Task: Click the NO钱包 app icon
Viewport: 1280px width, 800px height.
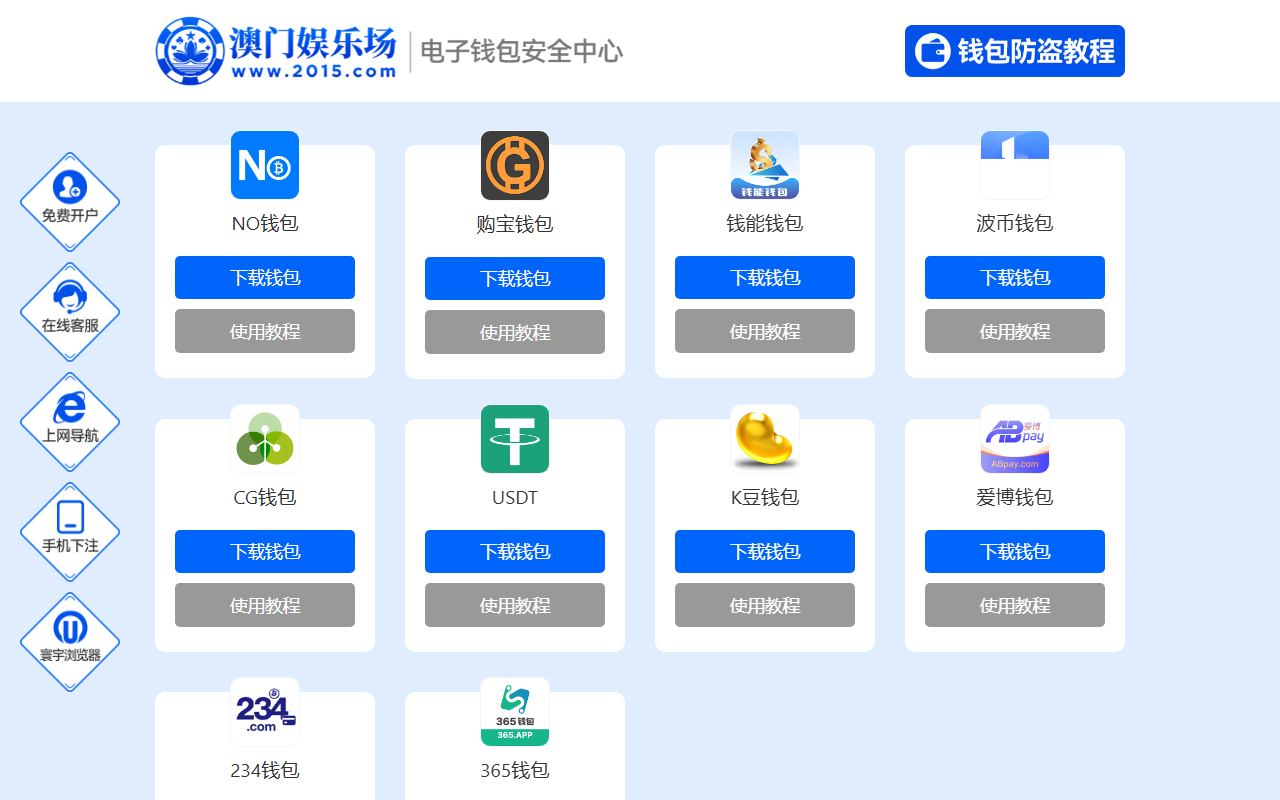Action: pos(265,165)
